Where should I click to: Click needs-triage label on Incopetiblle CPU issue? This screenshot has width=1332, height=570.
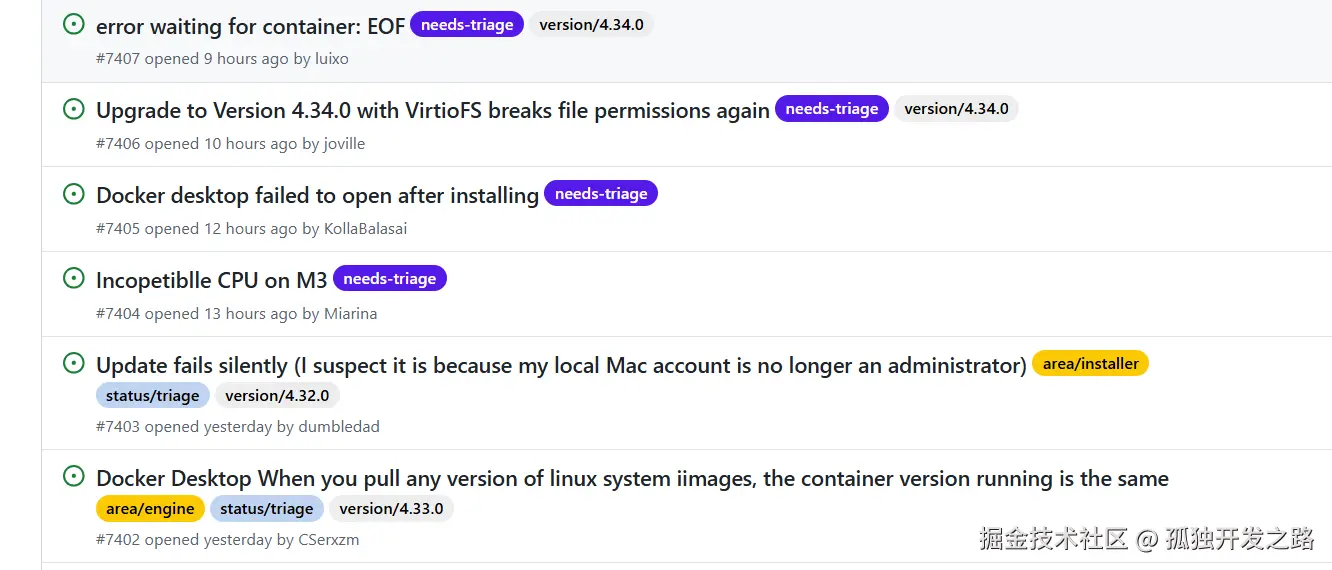point(389,279)
